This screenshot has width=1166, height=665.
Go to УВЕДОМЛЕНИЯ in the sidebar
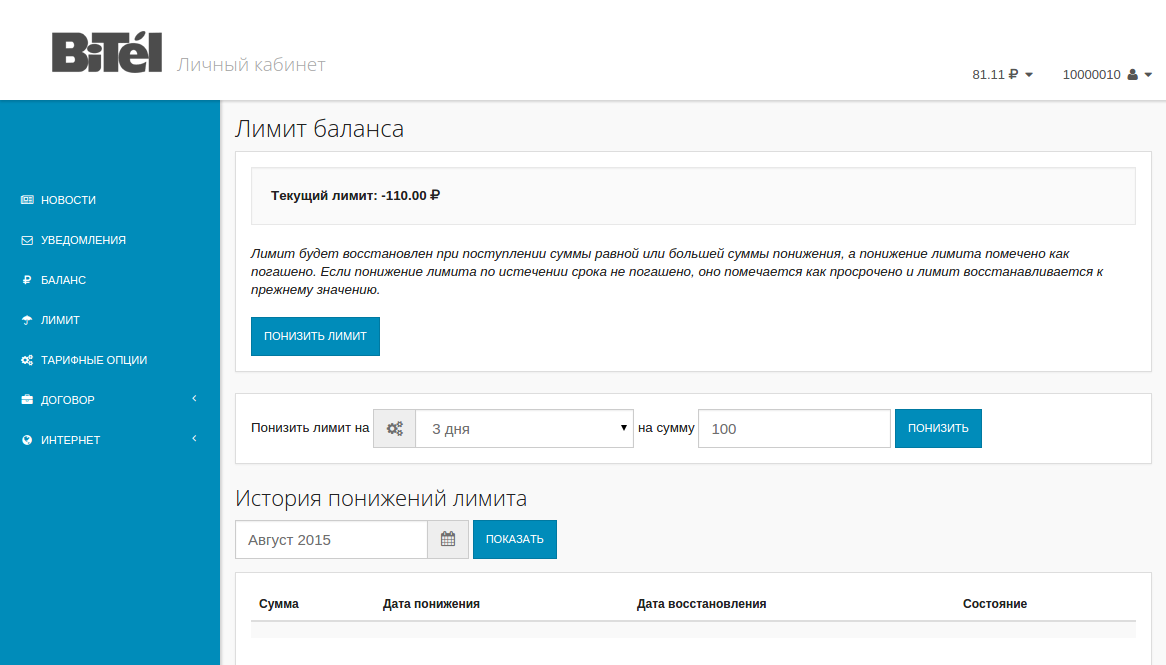pos(82,240)
